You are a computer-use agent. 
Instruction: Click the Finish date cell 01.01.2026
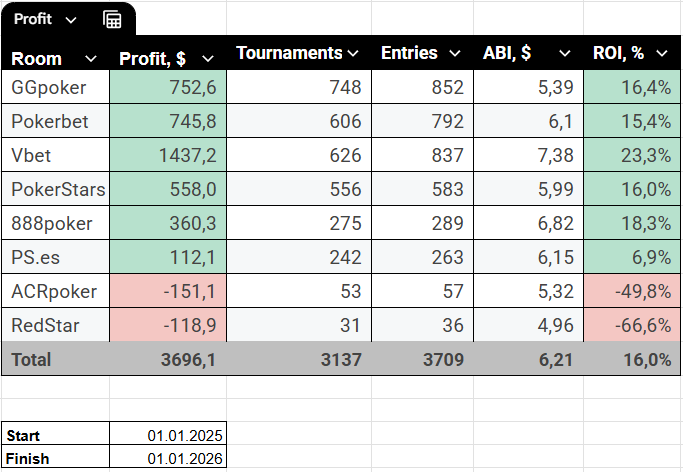(168, 459)
